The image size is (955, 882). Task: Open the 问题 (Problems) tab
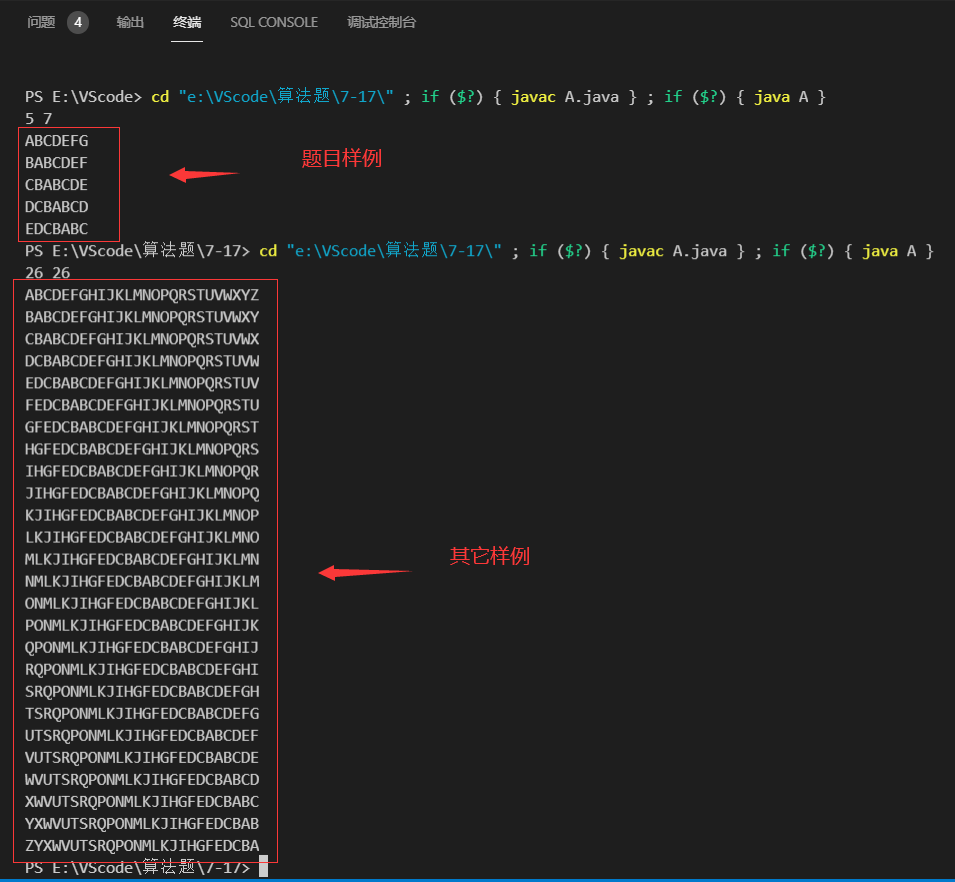pyautogui.click(x=41, y=23)
